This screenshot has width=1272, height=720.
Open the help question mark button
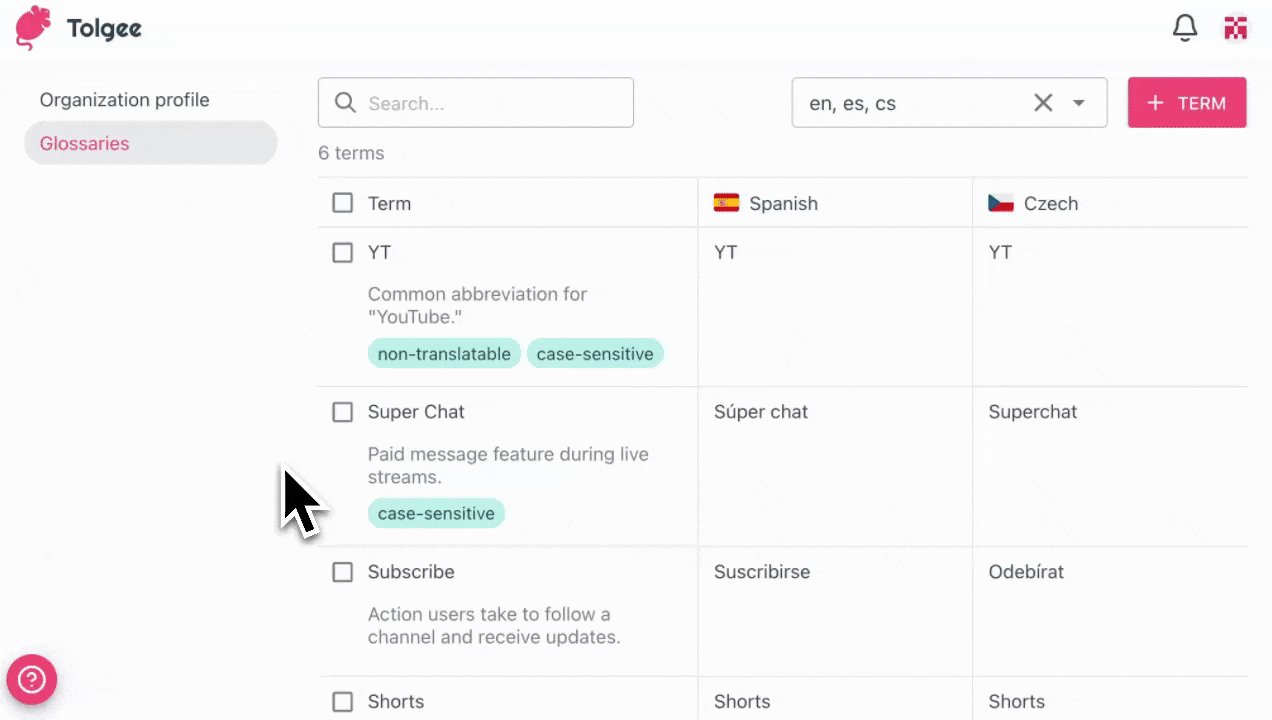(x=32, y=680)
